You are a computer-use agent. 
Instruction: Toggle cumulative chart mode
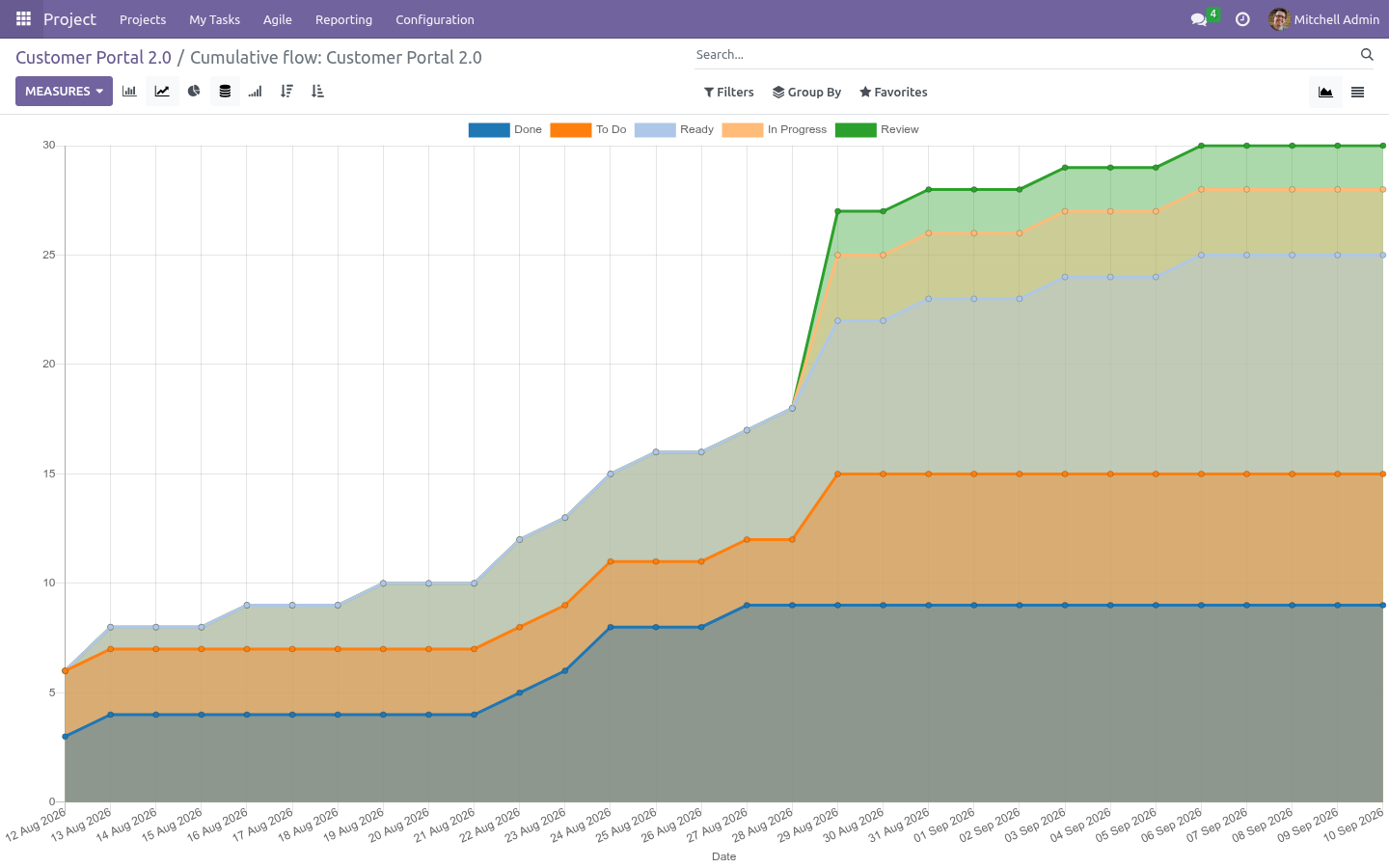256,92
